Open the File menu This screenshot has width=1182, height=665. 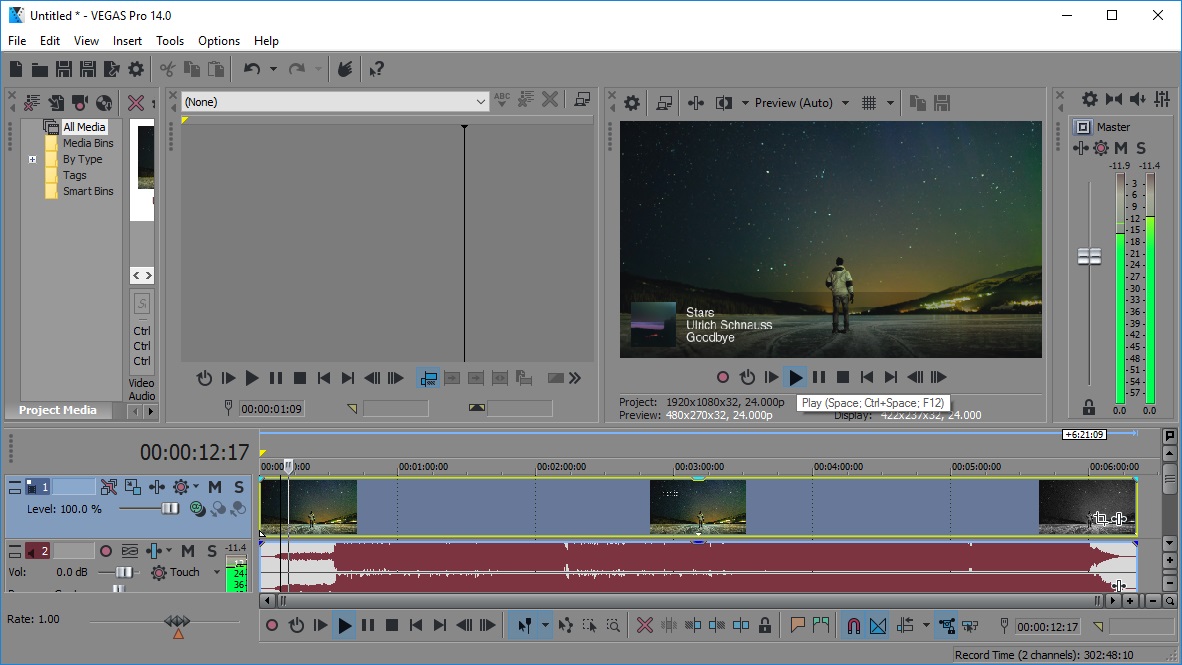[17, 41]
